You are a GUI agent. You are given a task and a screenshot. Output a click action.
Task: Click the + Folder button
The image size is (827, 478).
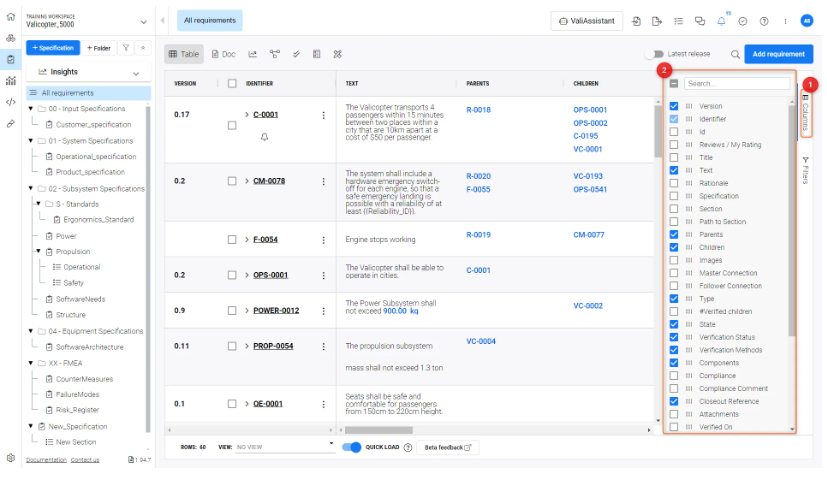click(x=99, y=48)
